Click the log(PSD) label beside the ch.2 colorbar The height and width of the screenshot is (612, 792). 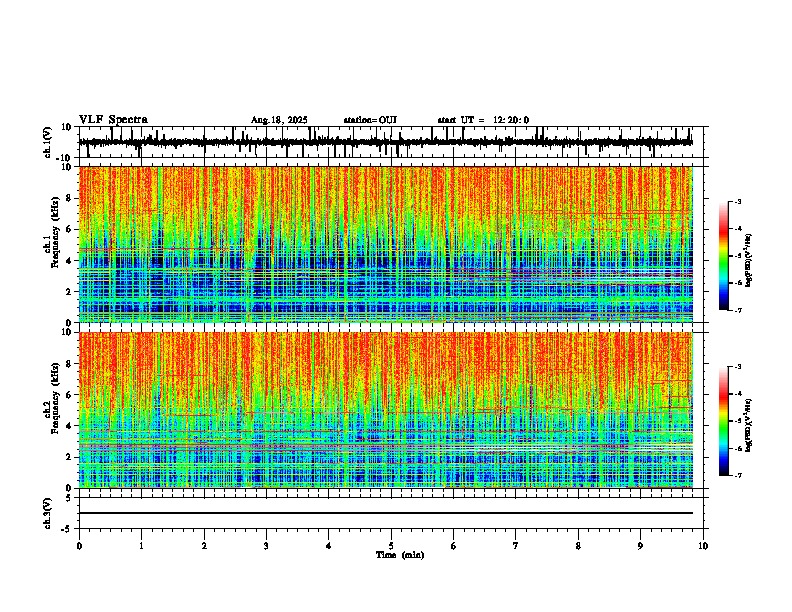[748, 425]
